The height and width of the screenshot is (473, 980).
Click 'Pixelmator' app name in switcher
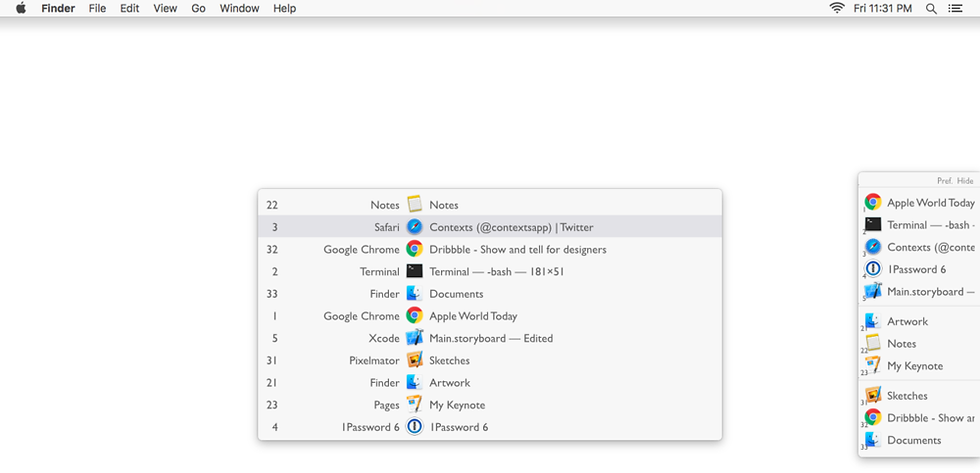[x=374, y=361]
